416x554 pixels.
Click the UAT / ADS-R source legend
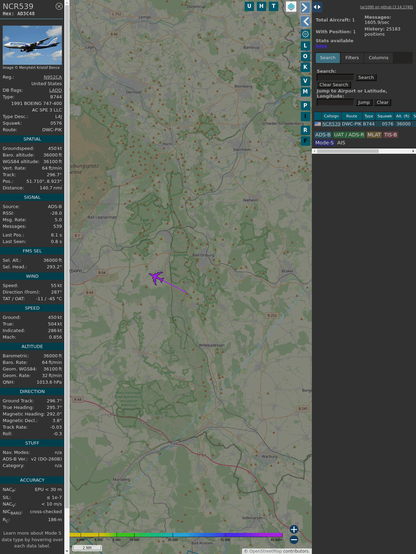348,135
